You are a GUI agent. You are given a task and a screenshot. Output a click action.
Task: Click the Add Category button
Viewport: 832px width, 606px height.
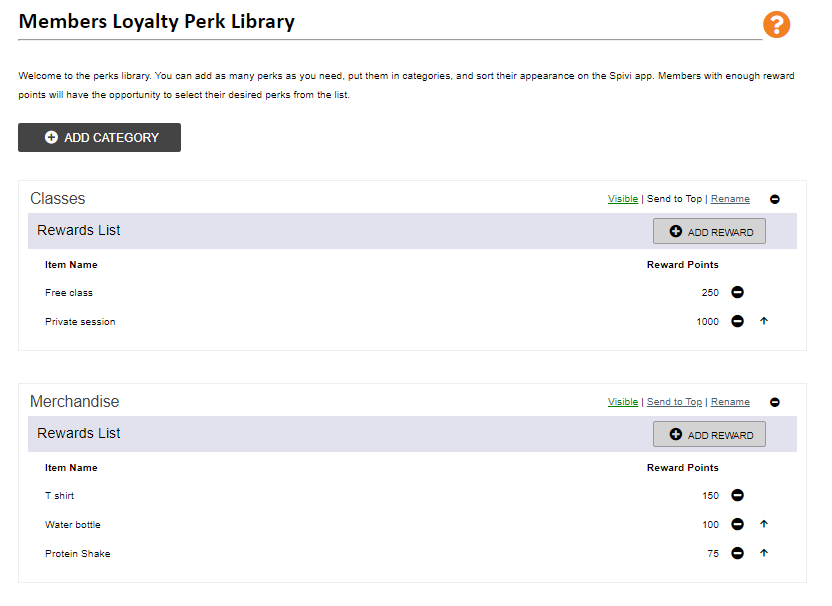99,137
